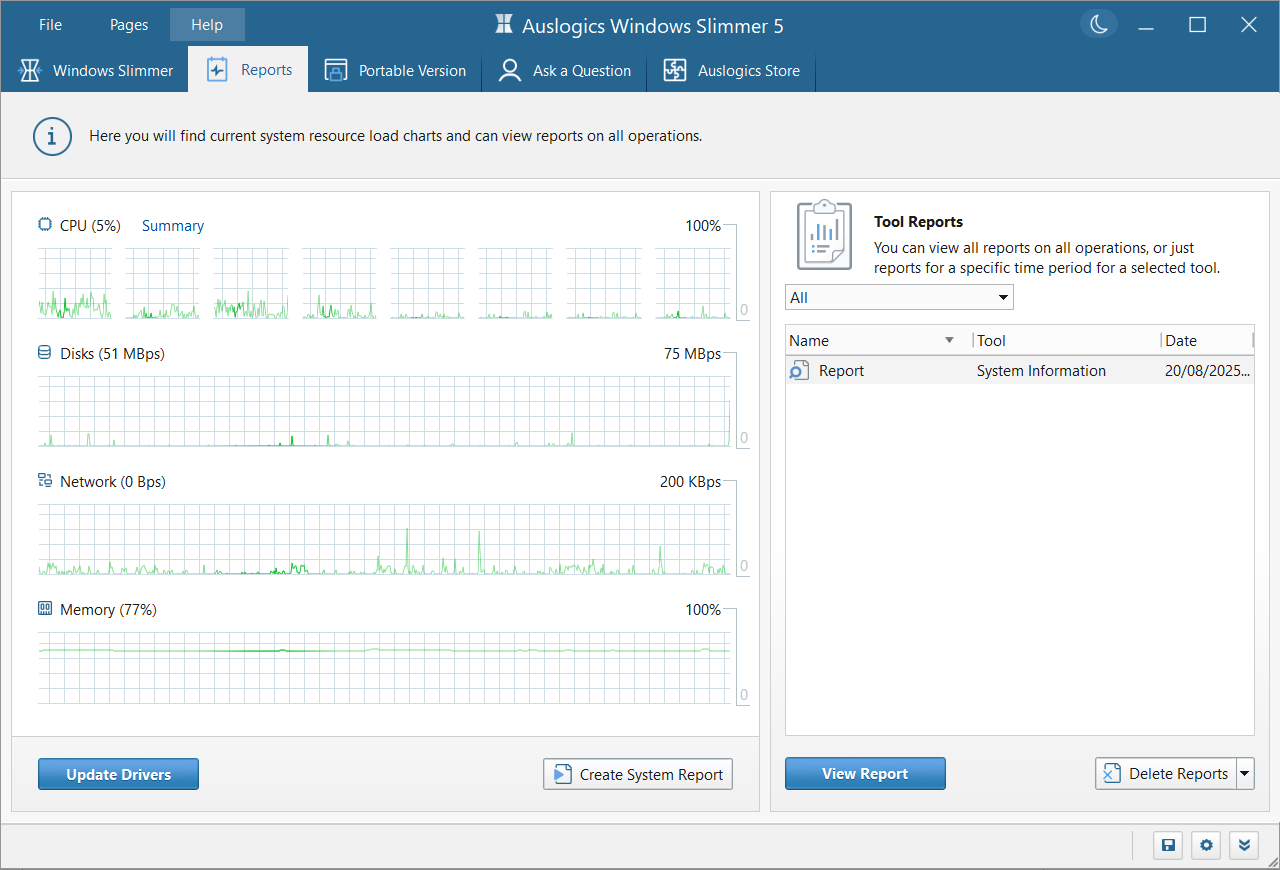Click the Memory usage icon
The image size is (1280, 870).
coord(44,608)
